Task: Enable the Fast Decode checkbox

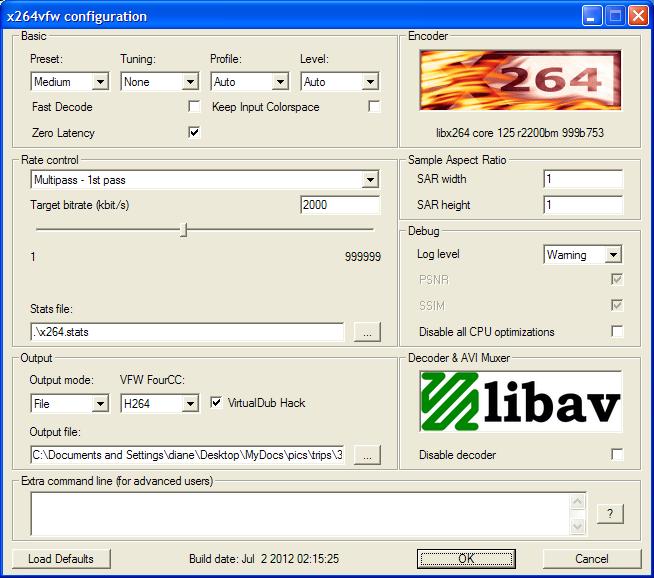Action: coord(194,106)
